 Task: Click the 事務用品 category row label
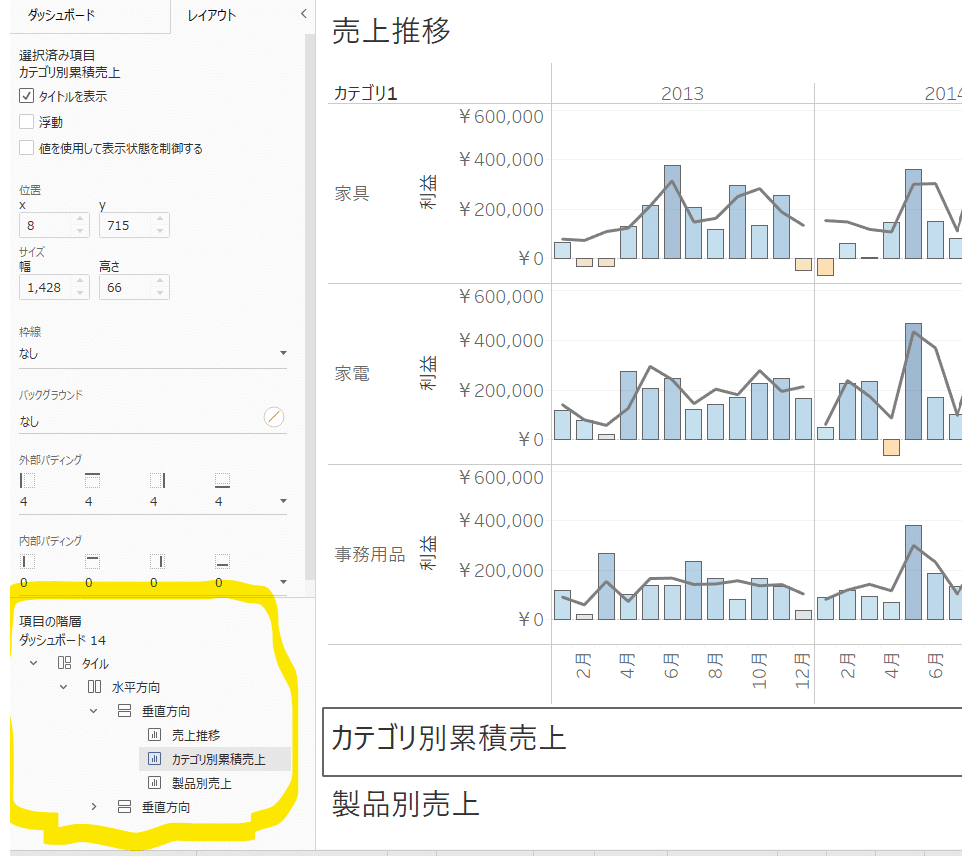click(369, 554)
